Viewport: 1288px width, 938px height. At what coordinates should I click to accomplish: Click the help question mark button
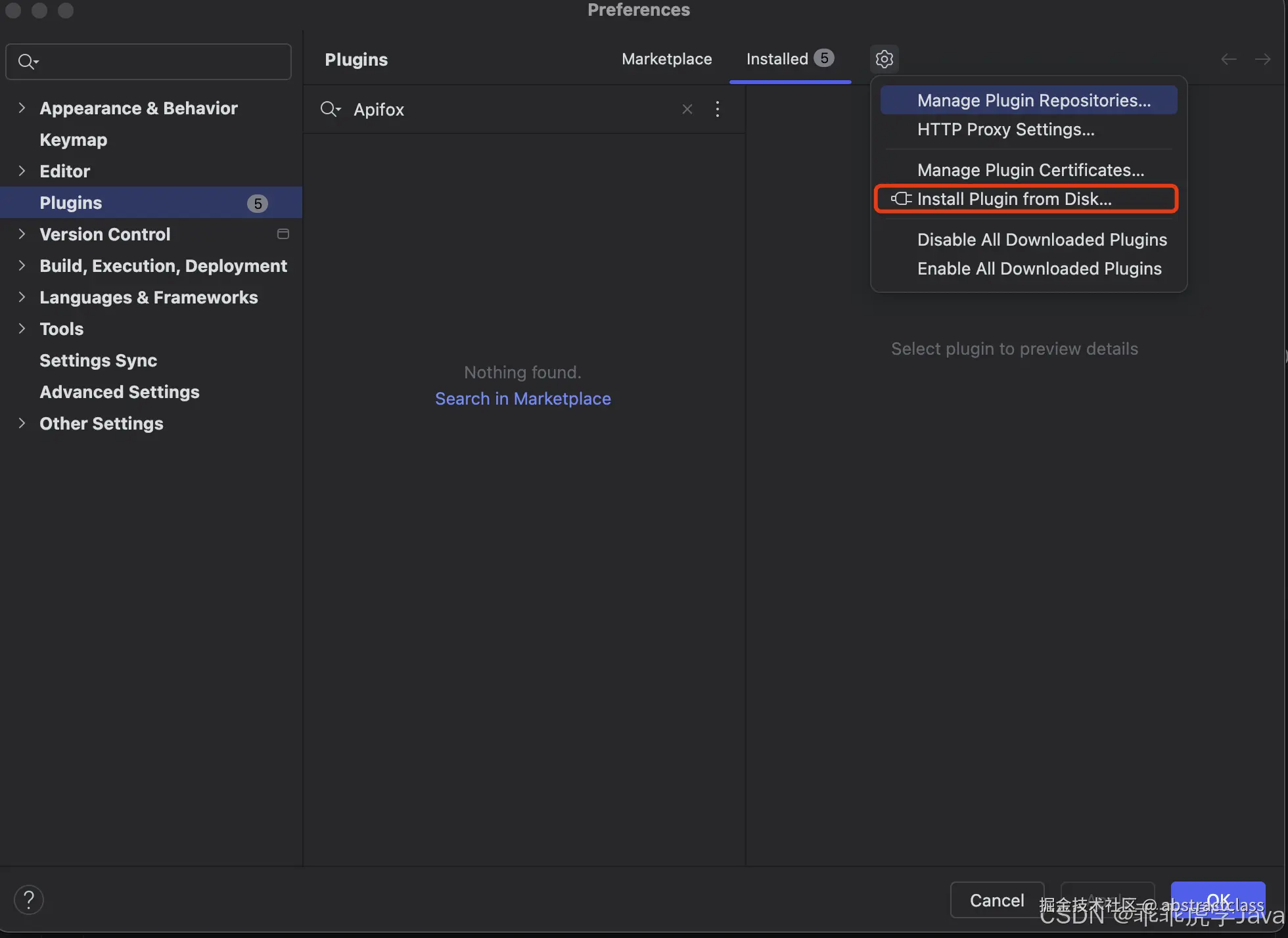29,899
